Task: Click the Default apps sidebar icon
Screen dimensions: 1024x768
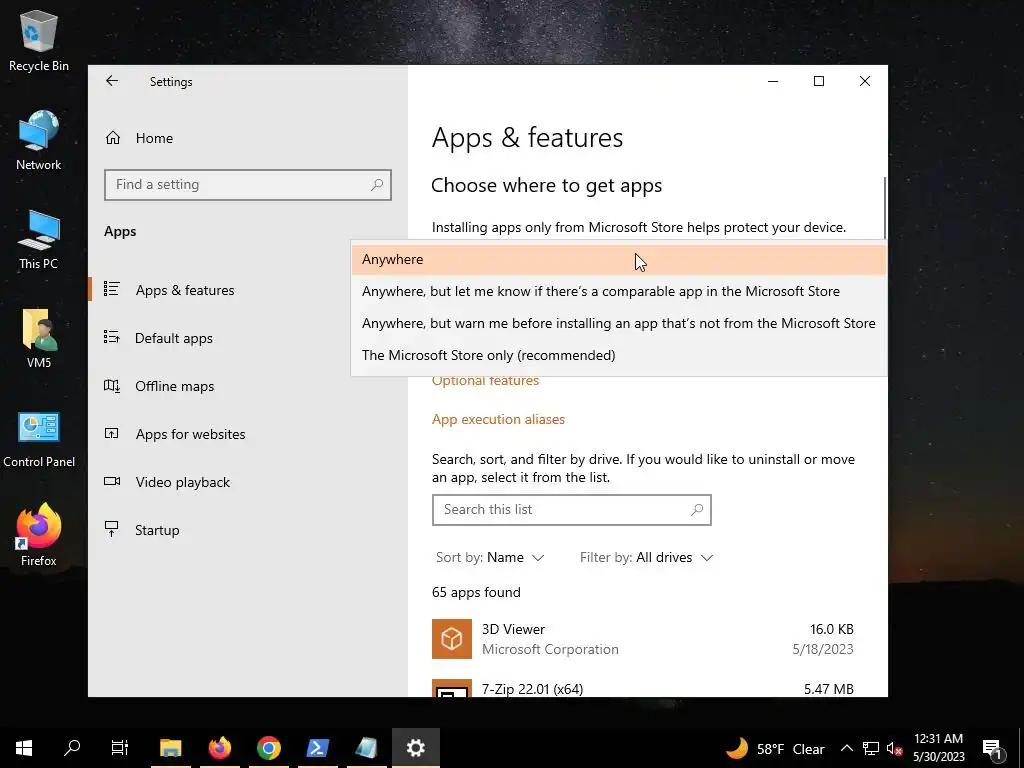Action: coord(112,337)
